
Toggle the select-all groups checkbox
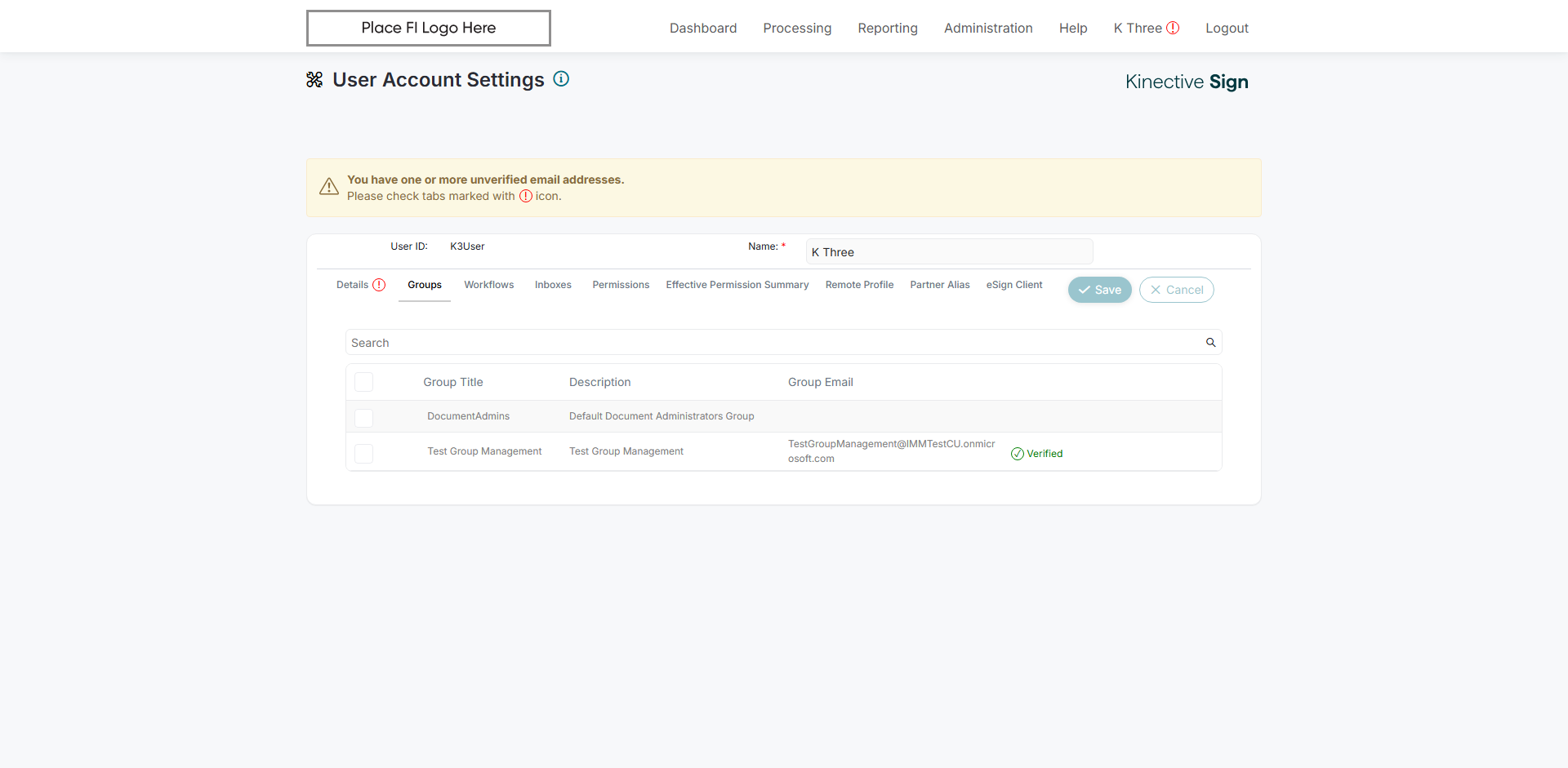(364, 382)
